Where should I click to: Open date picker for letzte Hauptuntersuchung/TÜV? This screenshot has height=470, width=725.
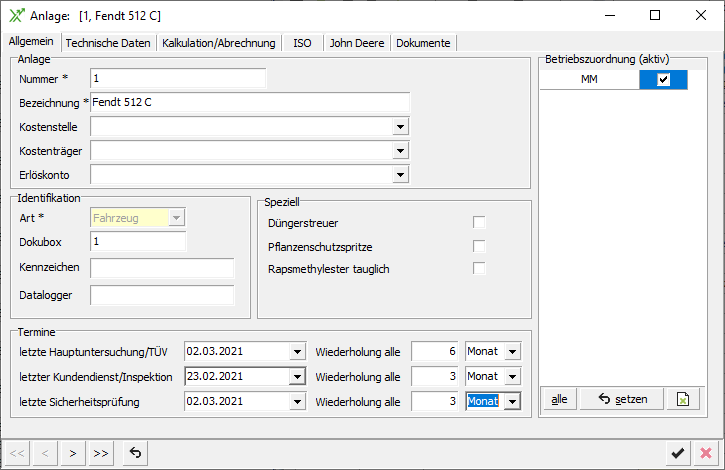(x=296, y=352)
